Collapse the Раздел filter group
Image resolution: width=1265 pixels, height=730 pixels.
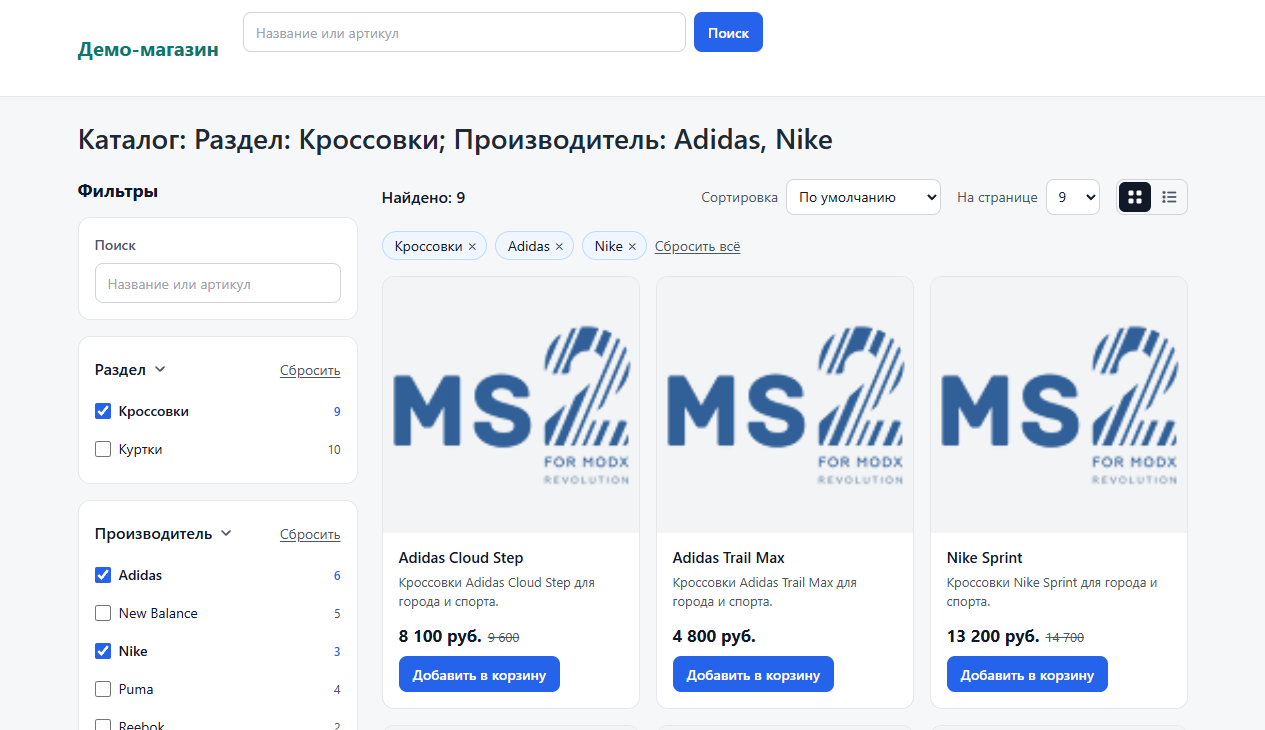tap(131, 370)
